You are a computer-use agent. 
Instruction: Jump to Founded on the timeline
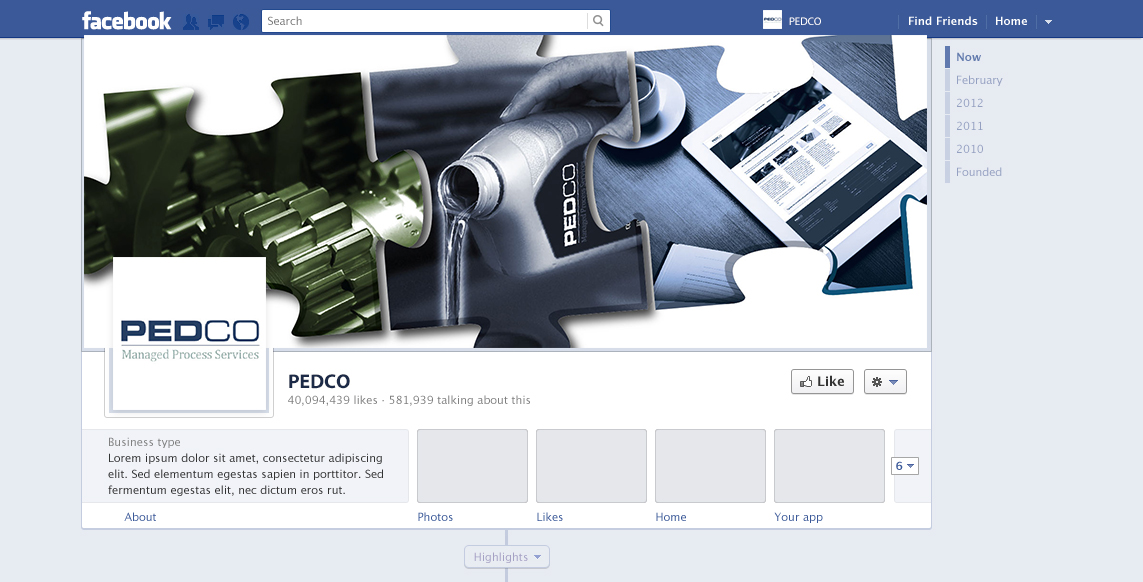(x=979, y=172)
